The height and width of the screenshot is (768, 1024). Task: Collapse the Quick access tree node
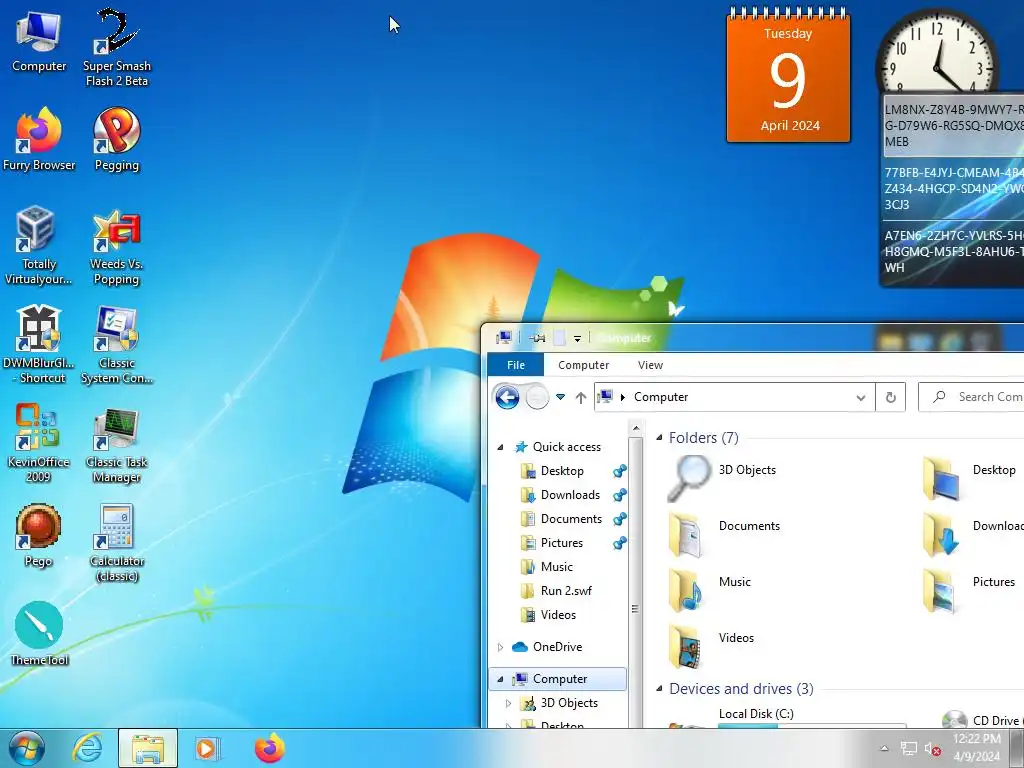tap(501, 447)
